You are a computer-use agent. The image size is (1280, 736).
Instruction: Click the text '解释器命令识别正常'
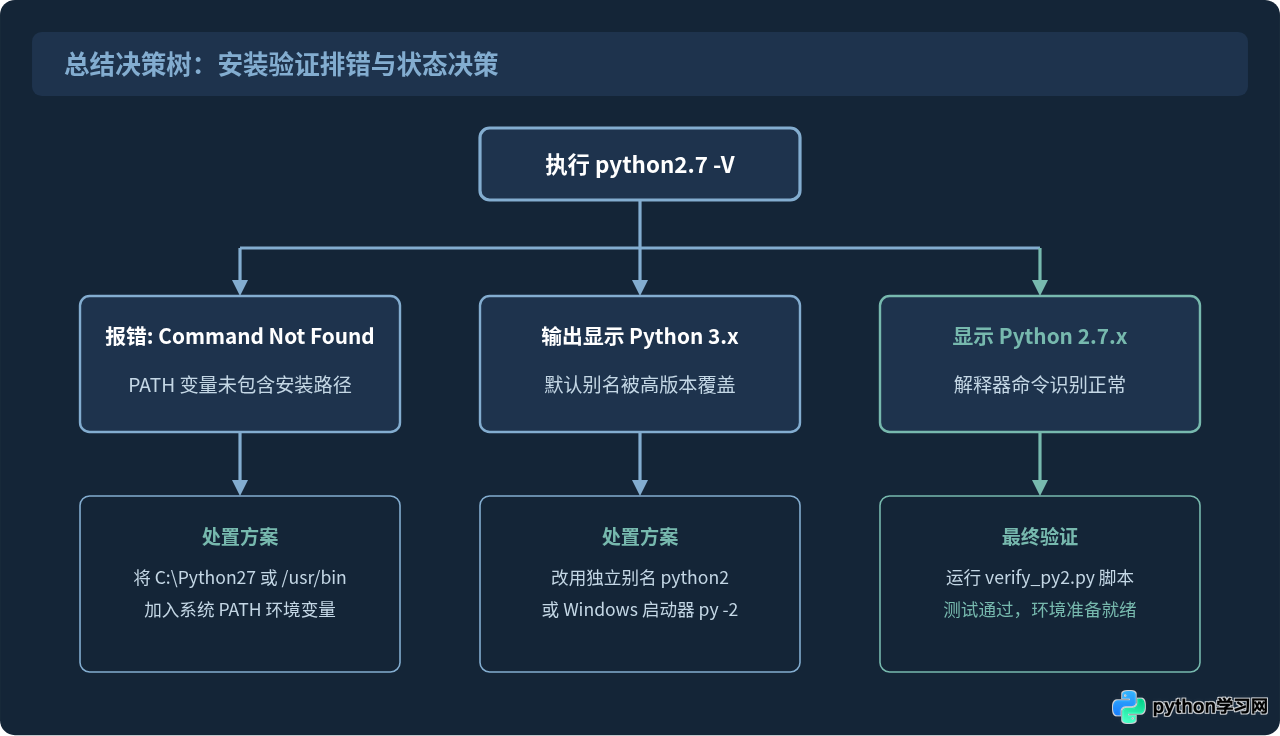pos(1040,384)
